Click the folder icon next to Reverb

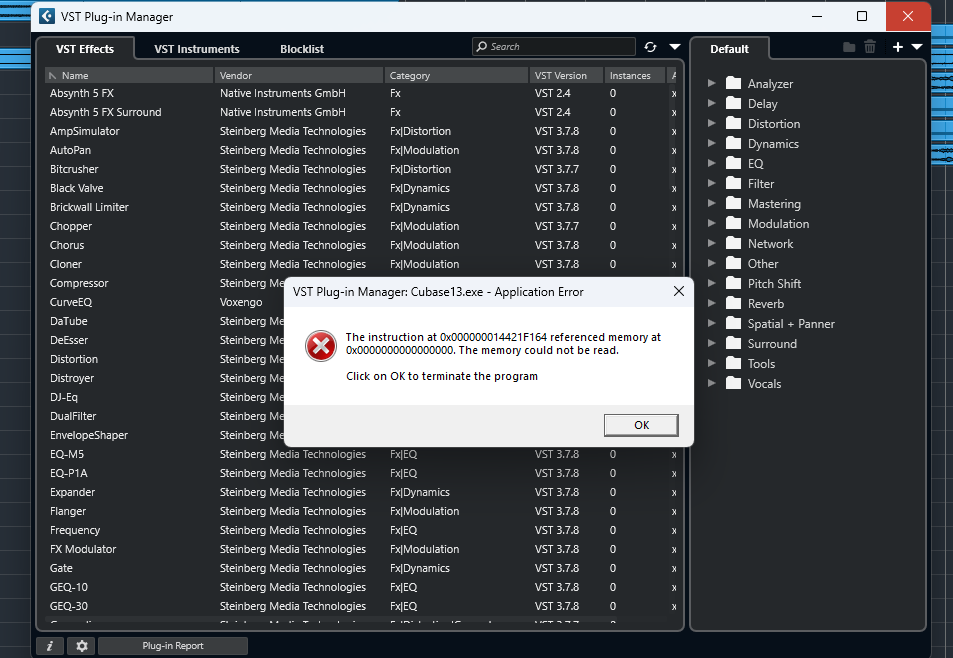(x=734, y=304)
